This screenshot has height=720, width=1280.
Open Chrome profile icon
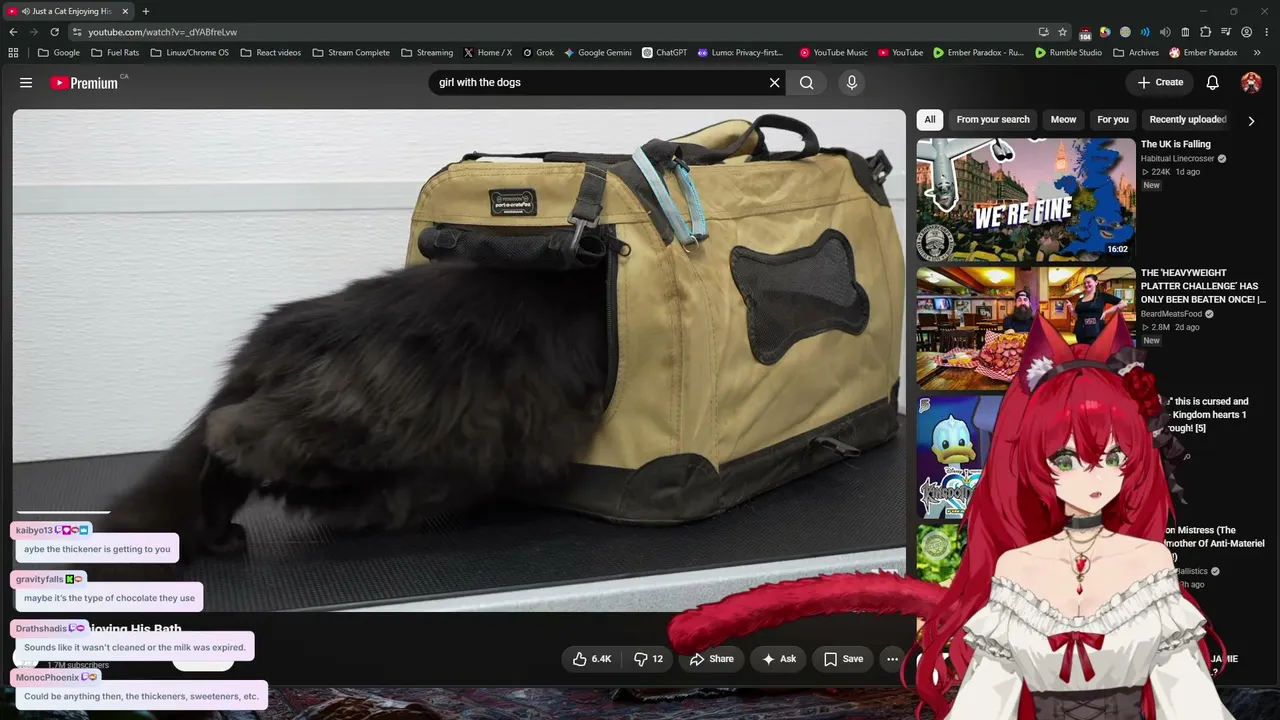pyautogui.click(x=1246, y=32)
